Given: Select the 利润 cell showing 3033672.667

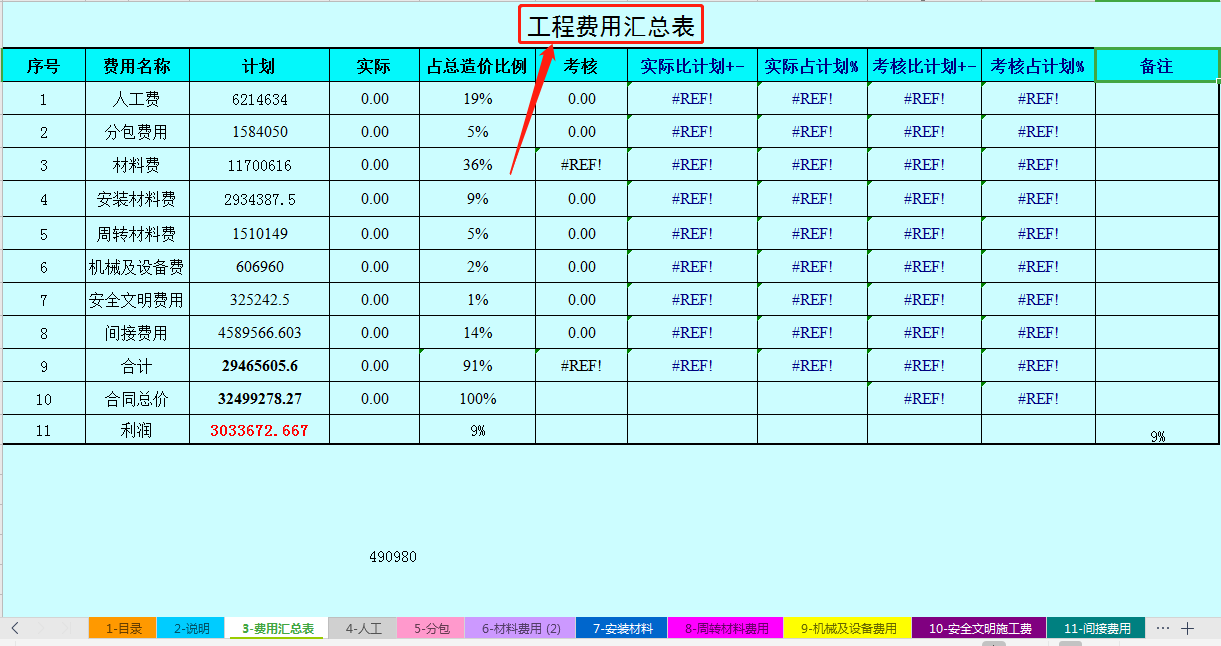Looking at the screenshot, I should 258,431.
